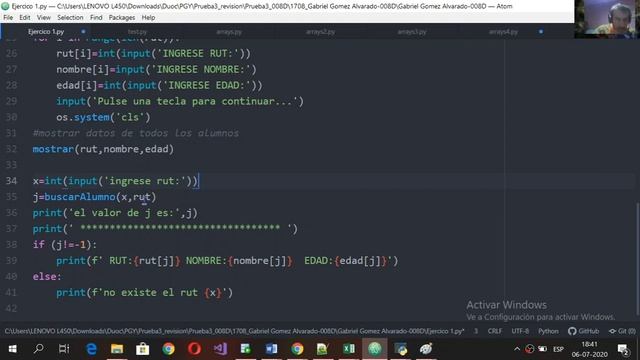Open Excel from taskbar
640x360 pixels.
click(349, 349)
